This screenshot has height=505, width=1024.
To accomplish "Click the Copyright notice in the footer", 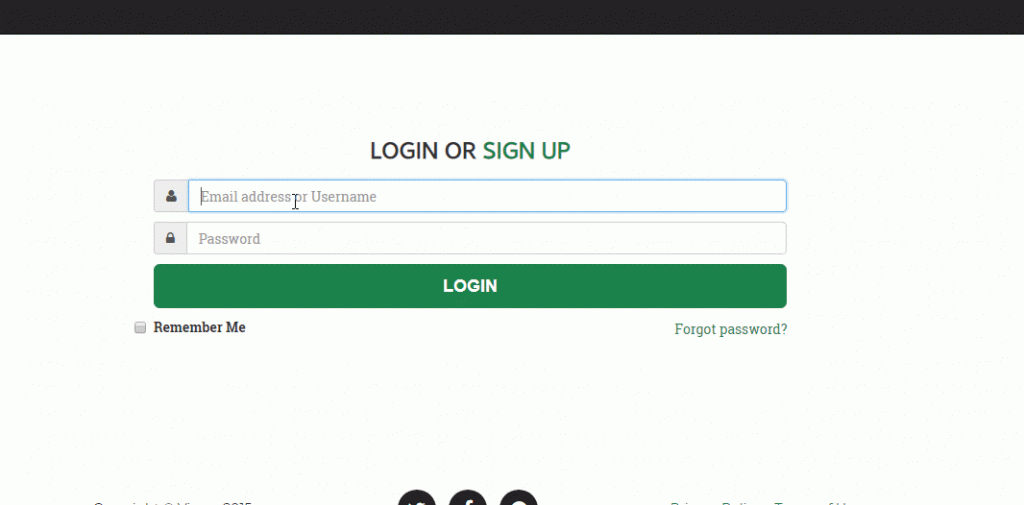I will pos(172,503).
